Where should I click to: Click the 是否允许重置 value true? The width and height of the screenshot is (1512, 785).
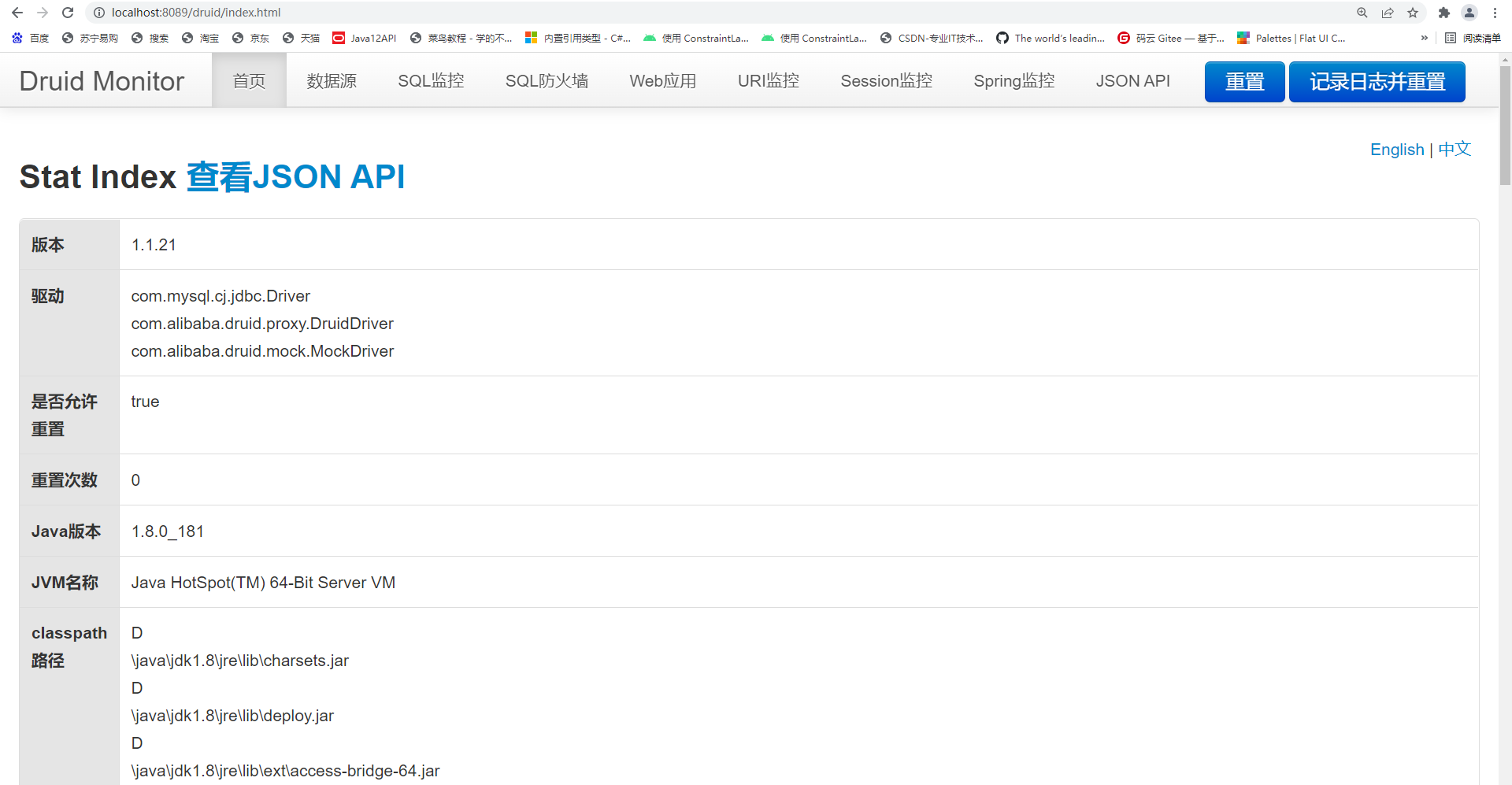pyautogui.click(x=145, y=402)
